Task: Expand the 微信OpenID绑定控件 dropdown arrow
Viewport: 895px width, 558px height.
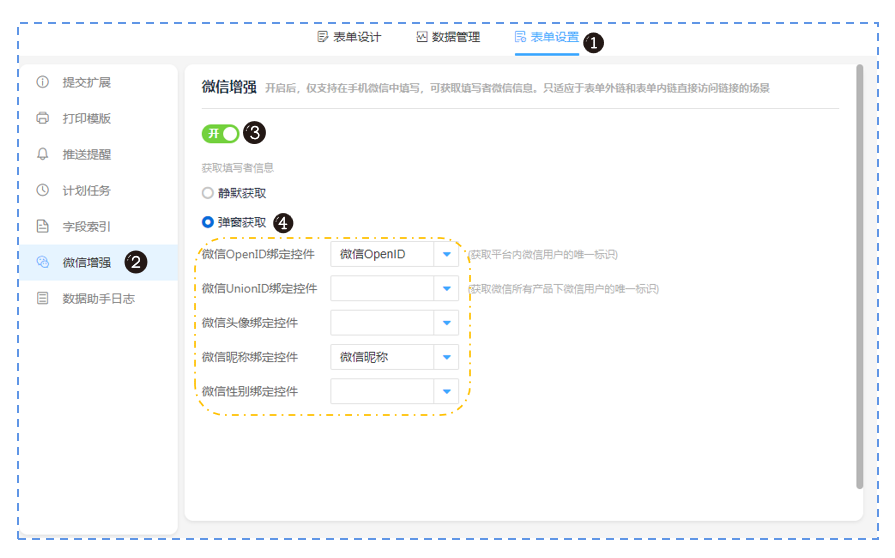Action: [446, 255]
